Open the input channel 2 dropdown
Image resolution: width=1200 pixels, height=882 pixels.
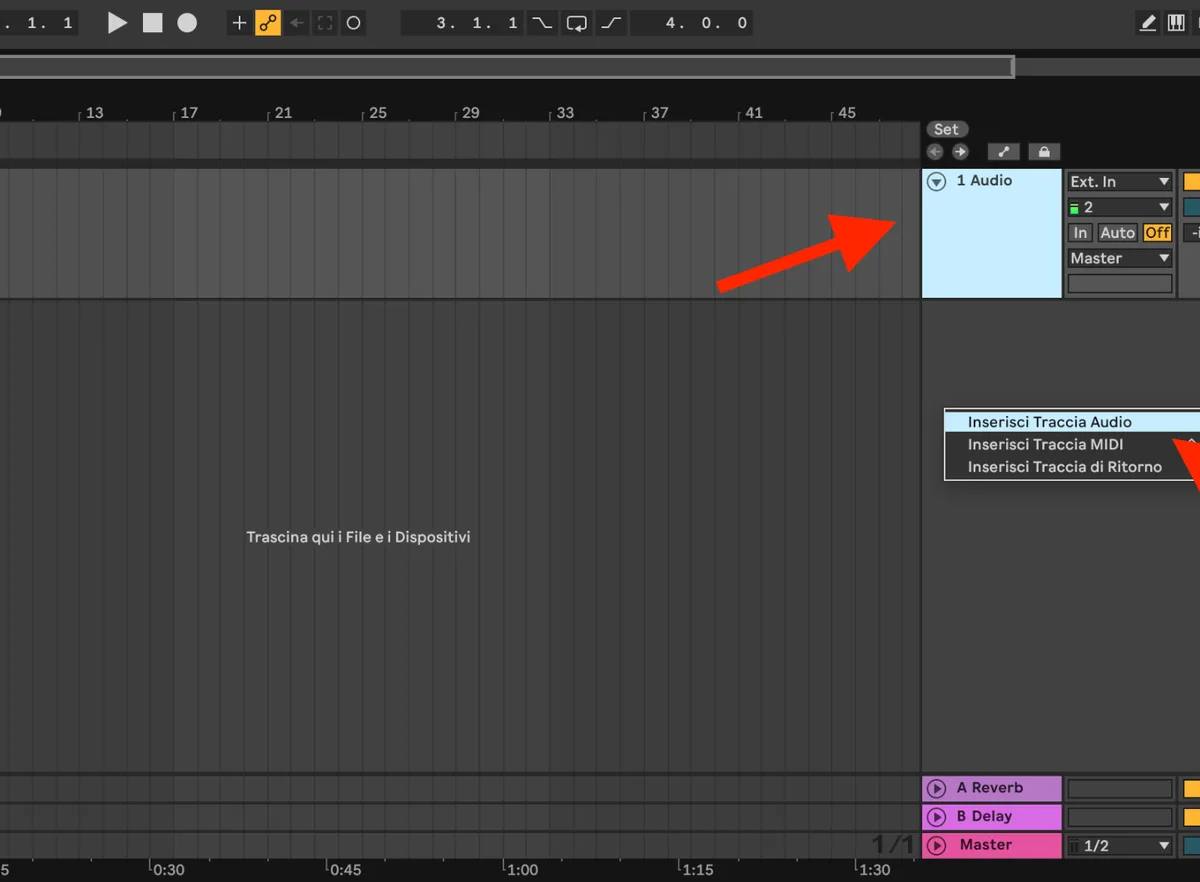pos(1120,207)
